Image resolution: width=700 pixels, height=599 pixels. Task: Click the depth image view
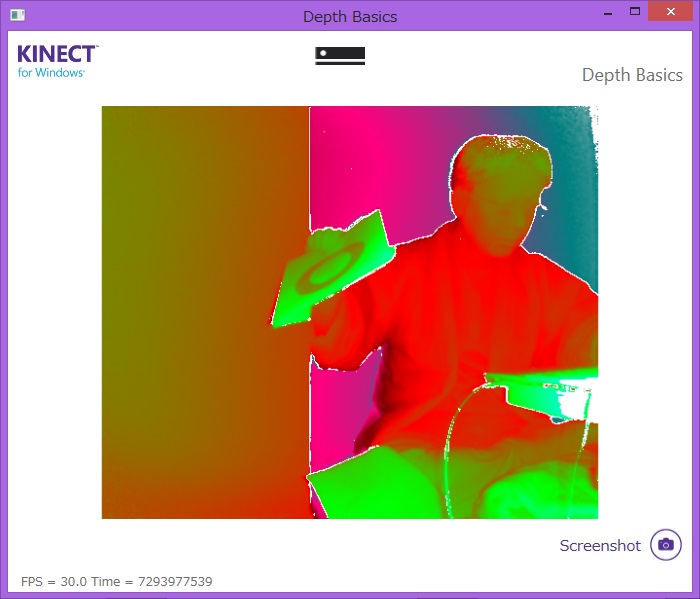pyautogui.click(x=350, y=312)
